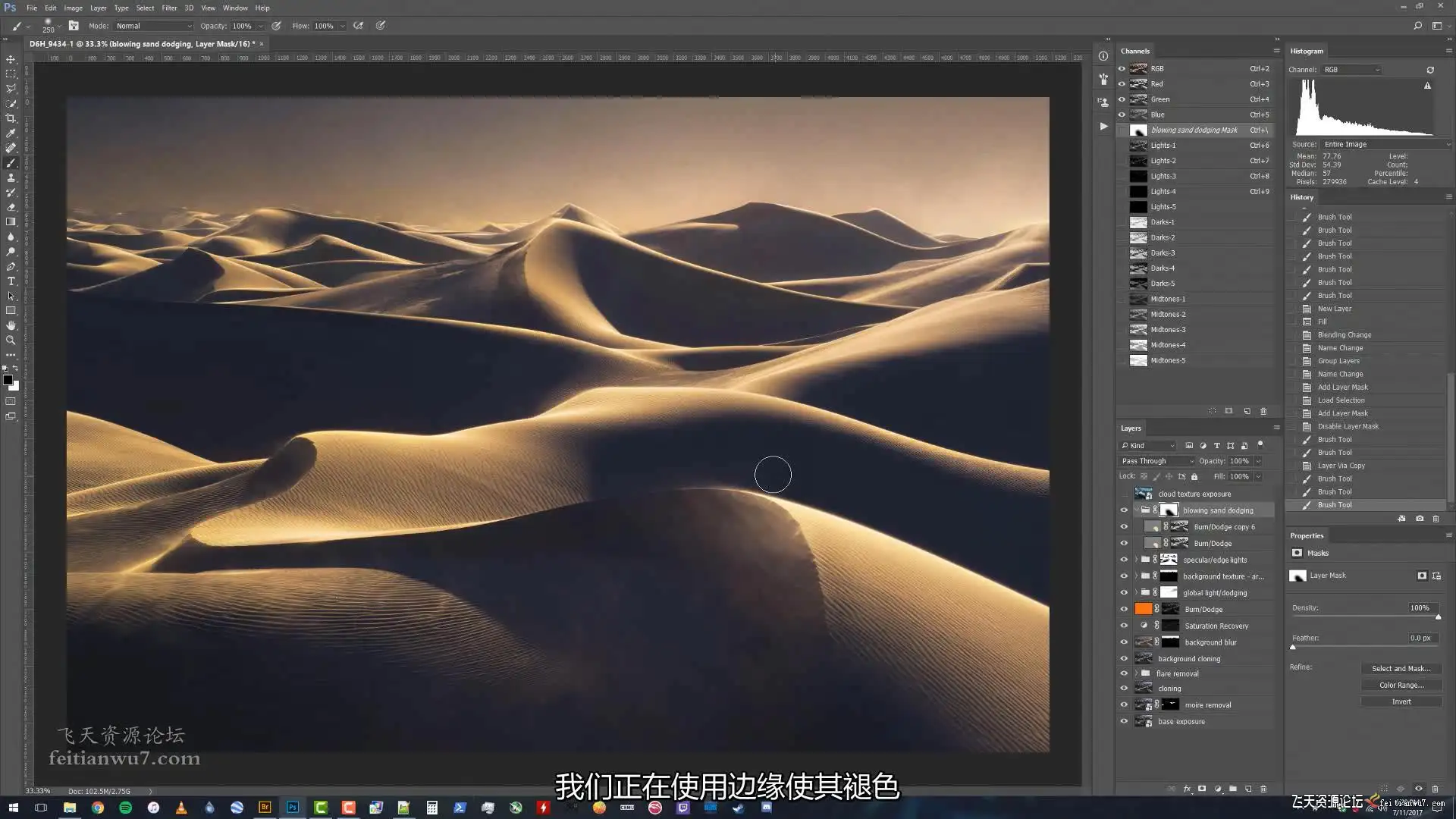Hide the Red channel
Viewport: 1456px width, 819px height.
coord(1122,84)
